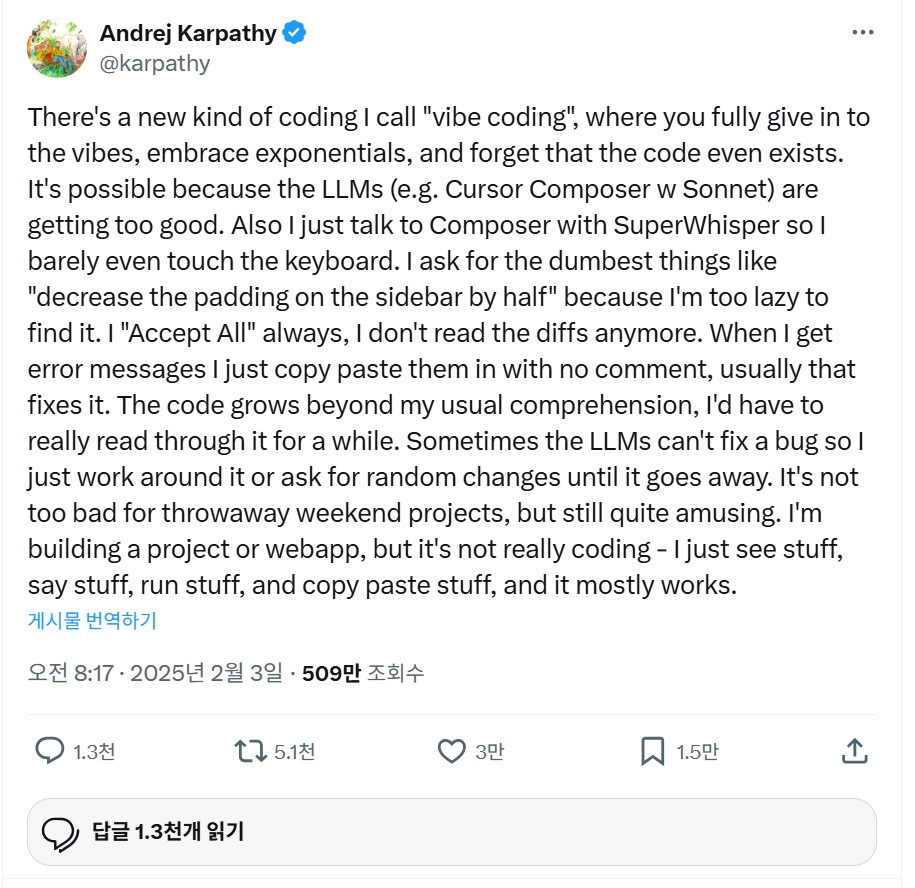Image resolution: width=915 pixels, height=888 pixels.
Task: Toggle the heart like icon
Action: 452,751
